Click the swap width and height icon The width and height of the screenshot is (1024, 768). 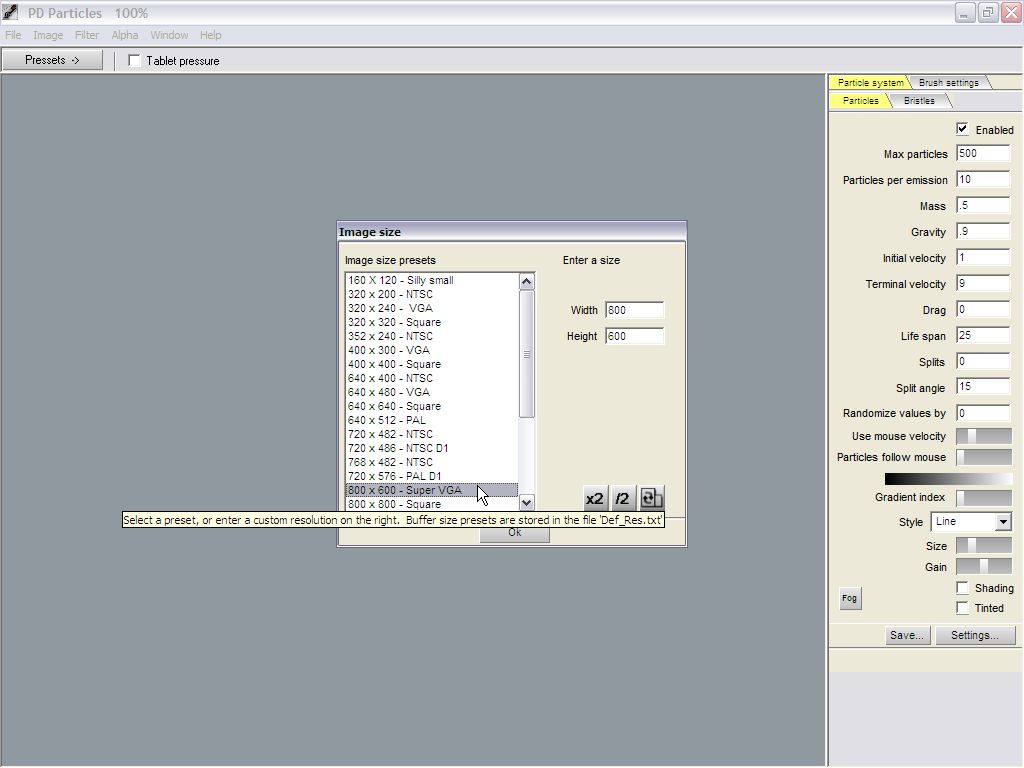pyautogui.click(x=651, y=498)
